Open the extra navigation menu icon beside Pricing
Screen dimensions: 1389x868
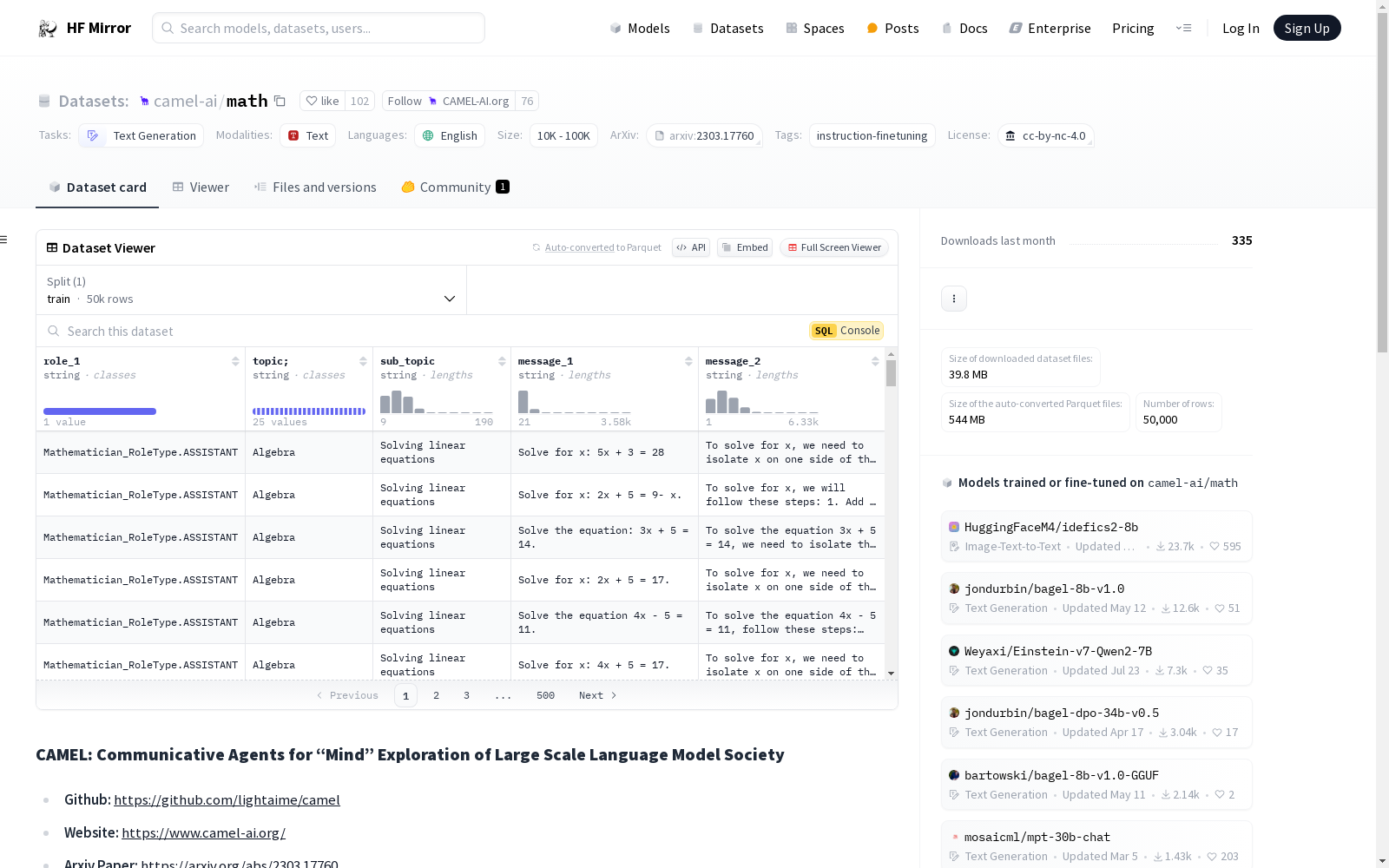tap(1183, 28)
